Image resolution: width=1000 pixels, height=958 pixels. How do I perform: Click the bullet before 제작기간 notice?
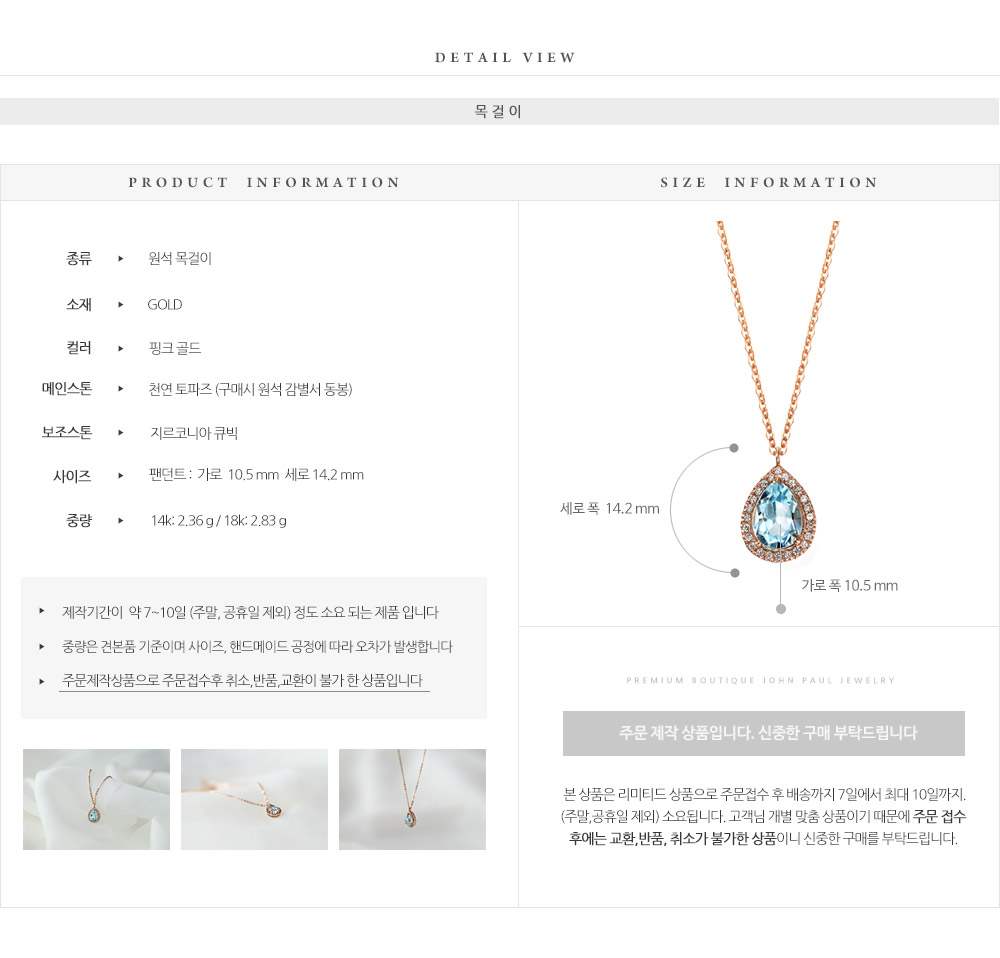41,611
